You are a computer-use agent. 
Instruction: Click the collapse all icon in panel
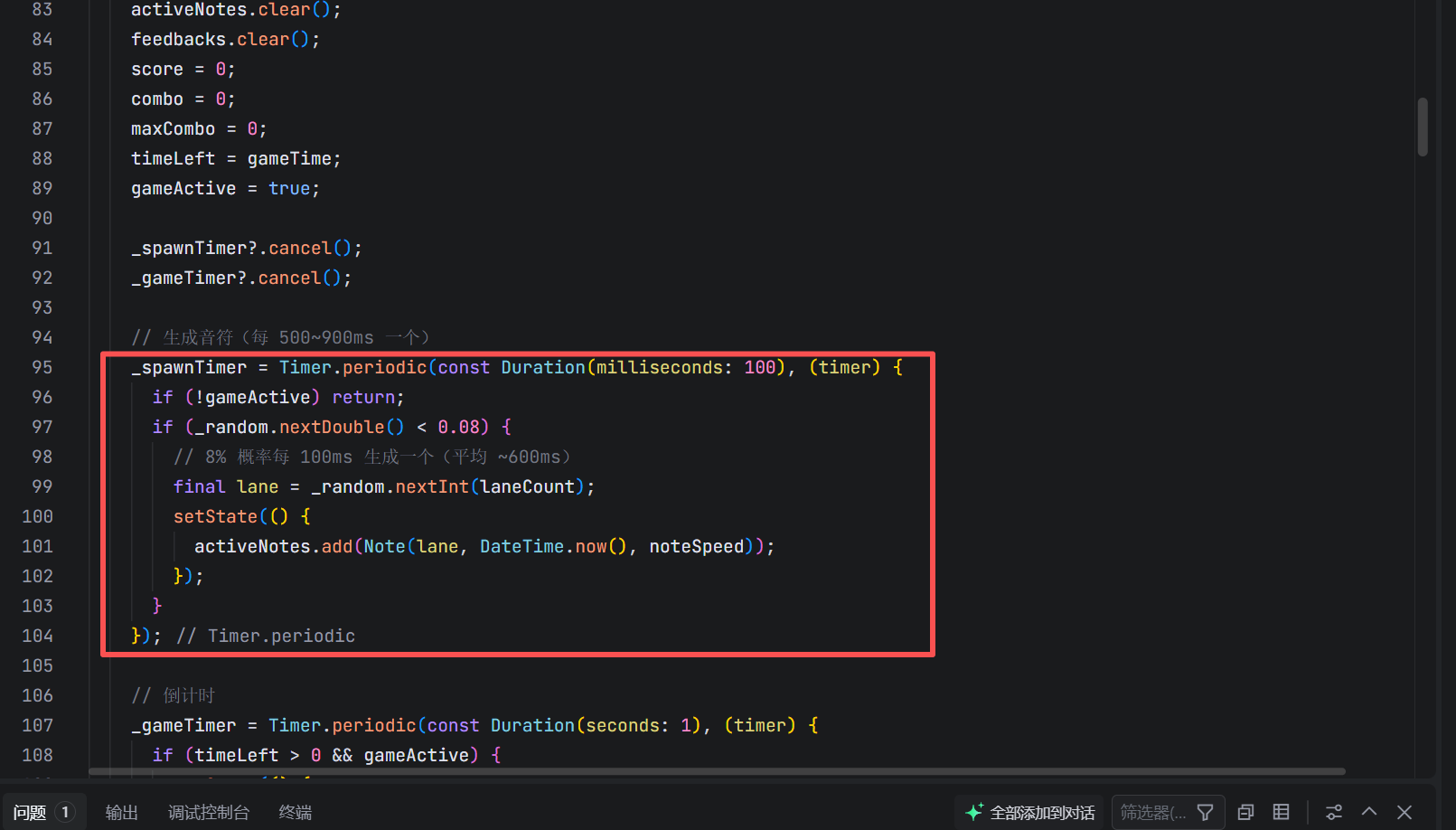point(1245,812)
